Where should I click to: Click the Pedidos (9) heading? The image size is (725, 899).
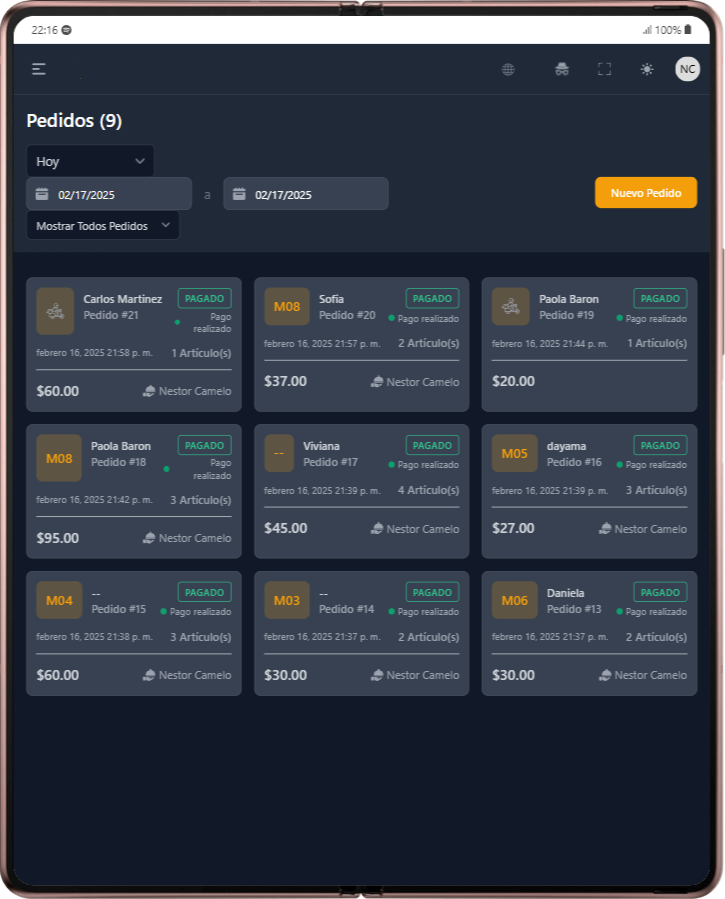74,120
